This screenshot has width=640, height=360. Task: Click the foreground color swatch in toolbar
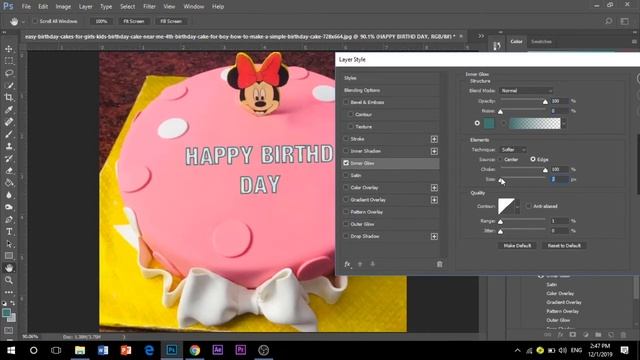point(6,313)
